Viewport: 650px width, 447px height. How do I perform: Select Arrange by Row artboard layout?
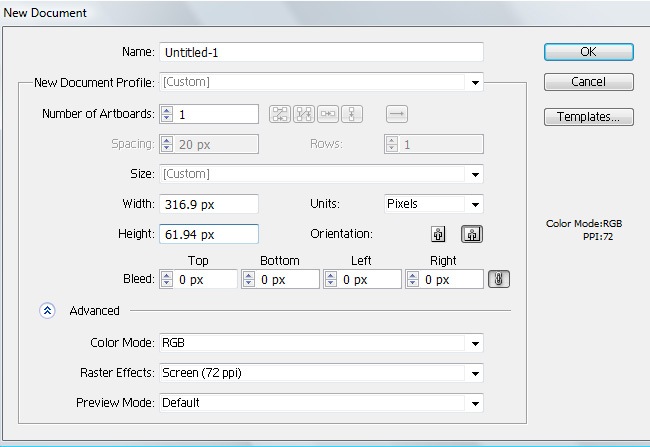329,114
